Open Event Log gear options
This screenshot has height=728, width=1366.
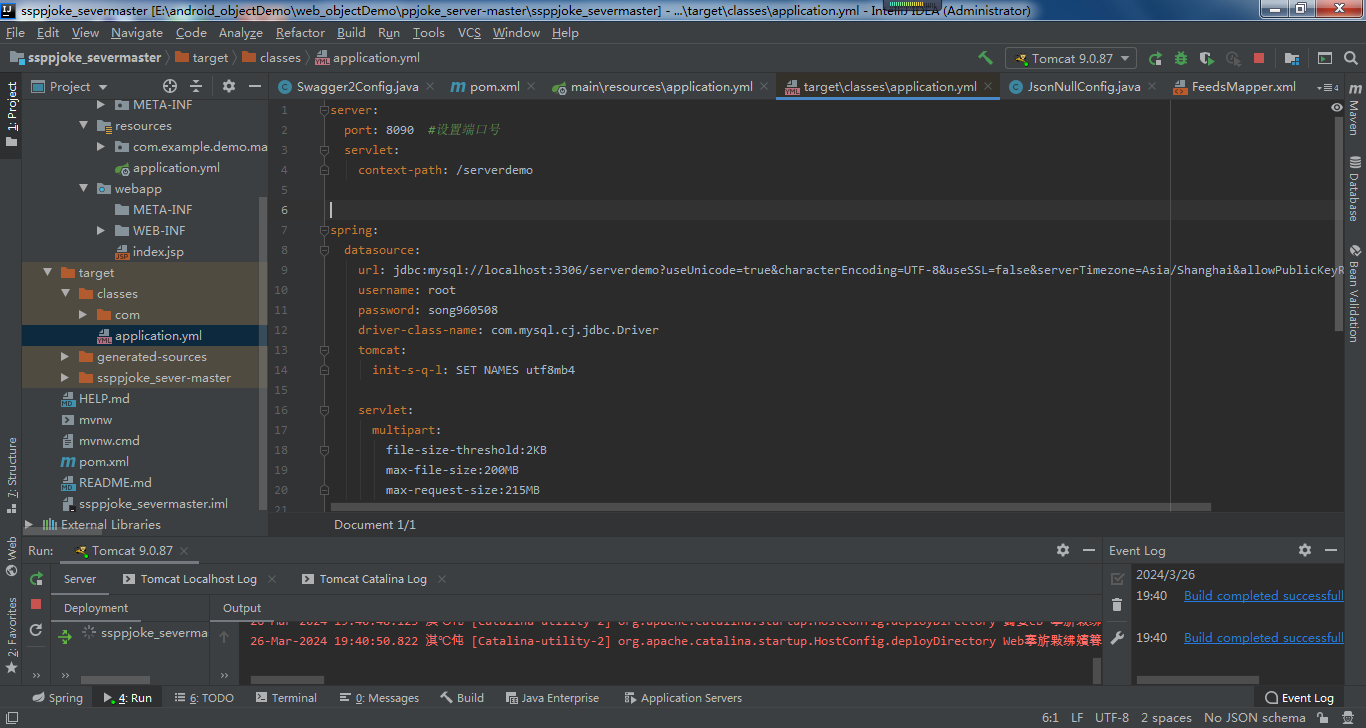1304,550
